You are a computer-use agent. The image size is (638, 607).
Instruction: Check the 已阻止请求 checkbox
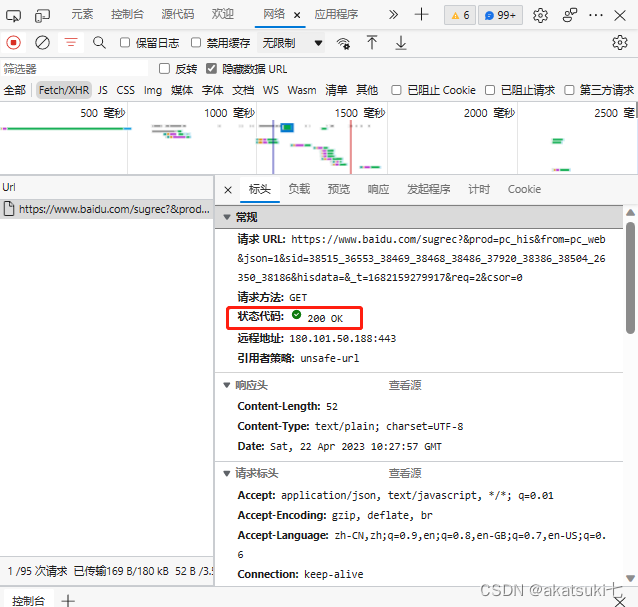pos(490,90)
